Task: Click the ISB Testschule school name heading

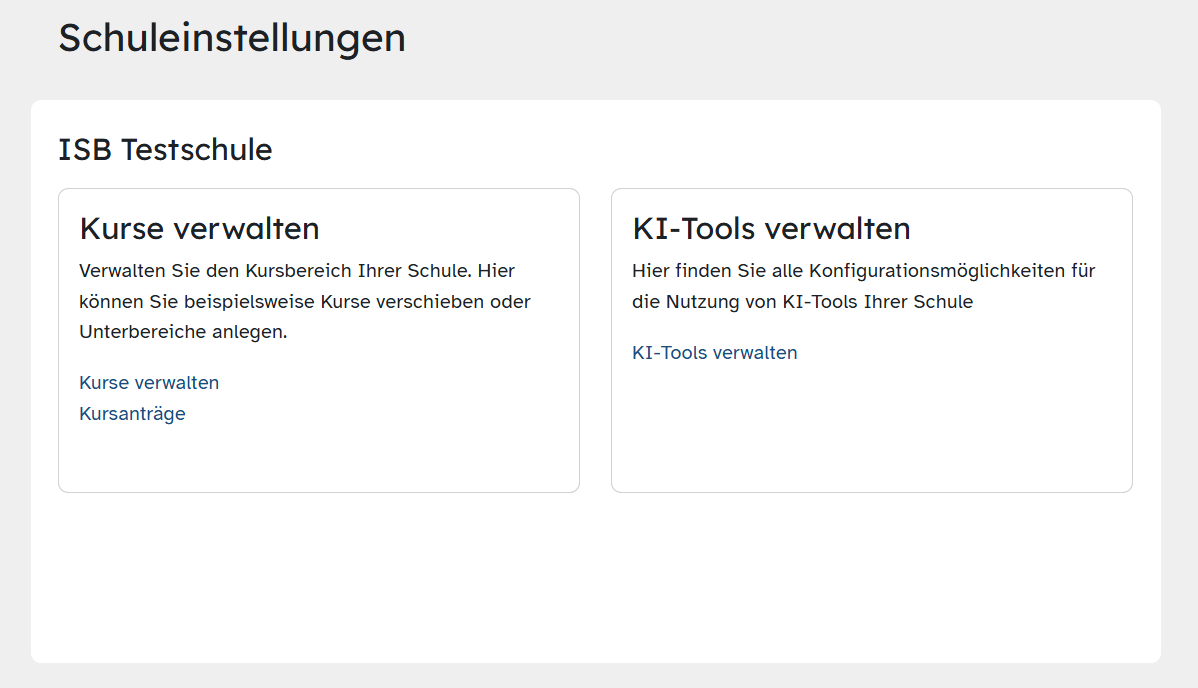Action: click(x=165, y=150)
